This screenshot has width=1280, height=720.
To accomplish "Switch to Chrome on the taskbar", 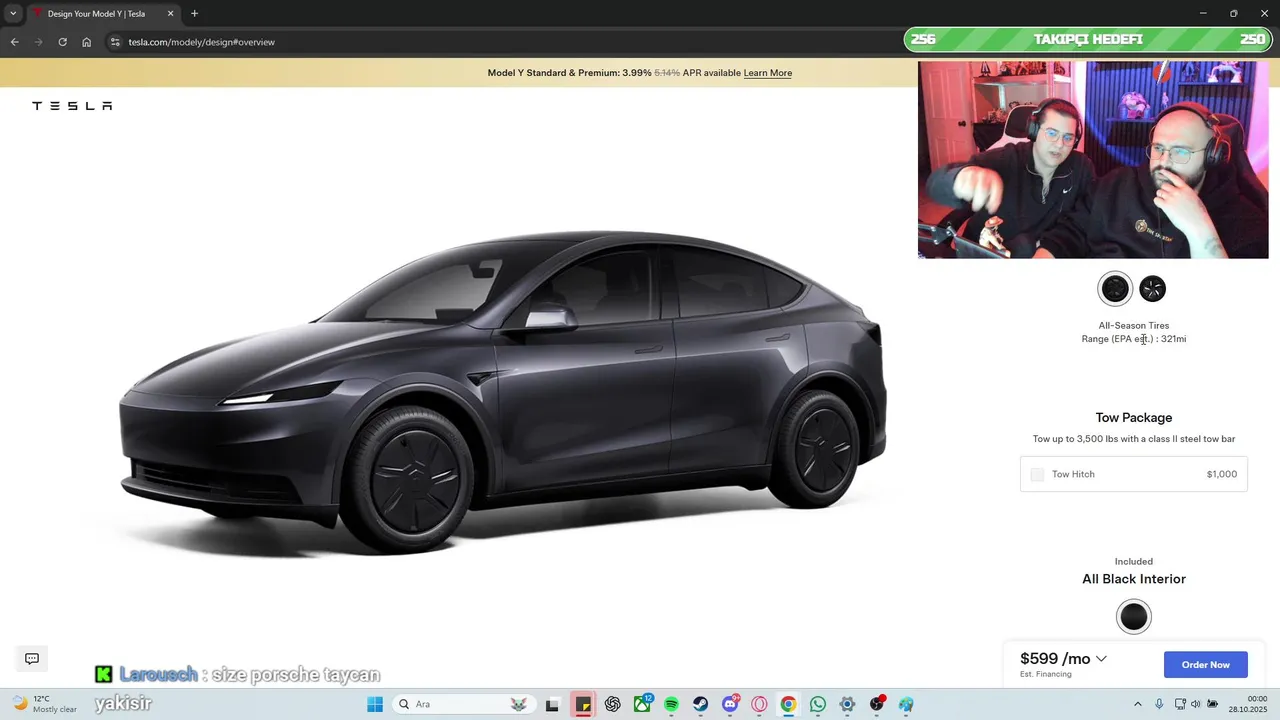I will (x=788, y=704).
